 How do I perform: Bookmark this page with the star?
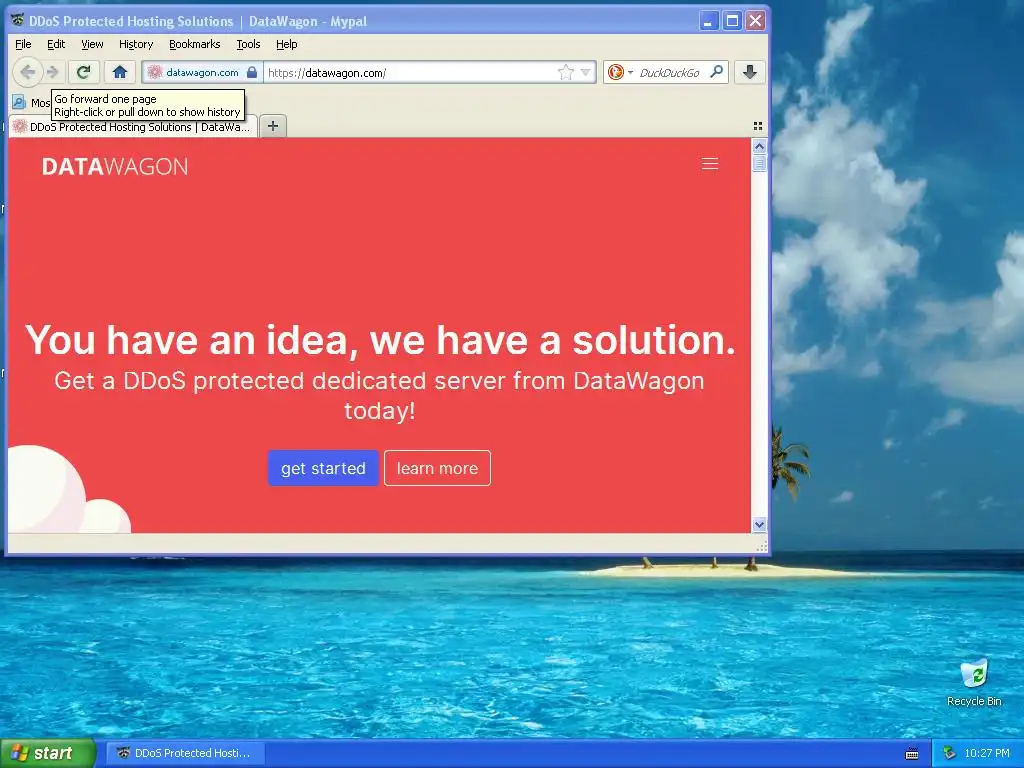pos(566,72)
